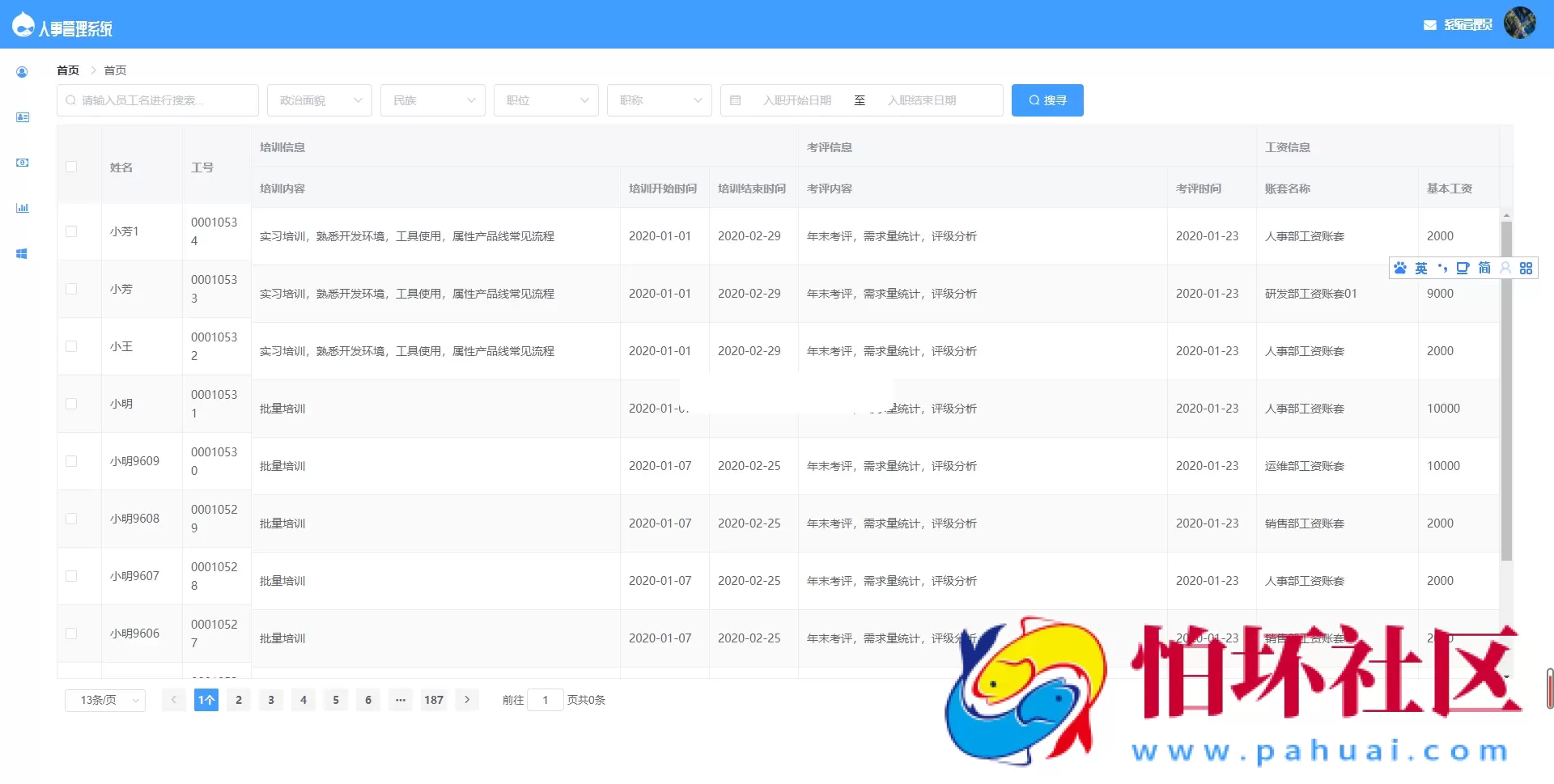Open the 政治面貌 dropdown
1554x784 pixels.
[x=319, y=100]
